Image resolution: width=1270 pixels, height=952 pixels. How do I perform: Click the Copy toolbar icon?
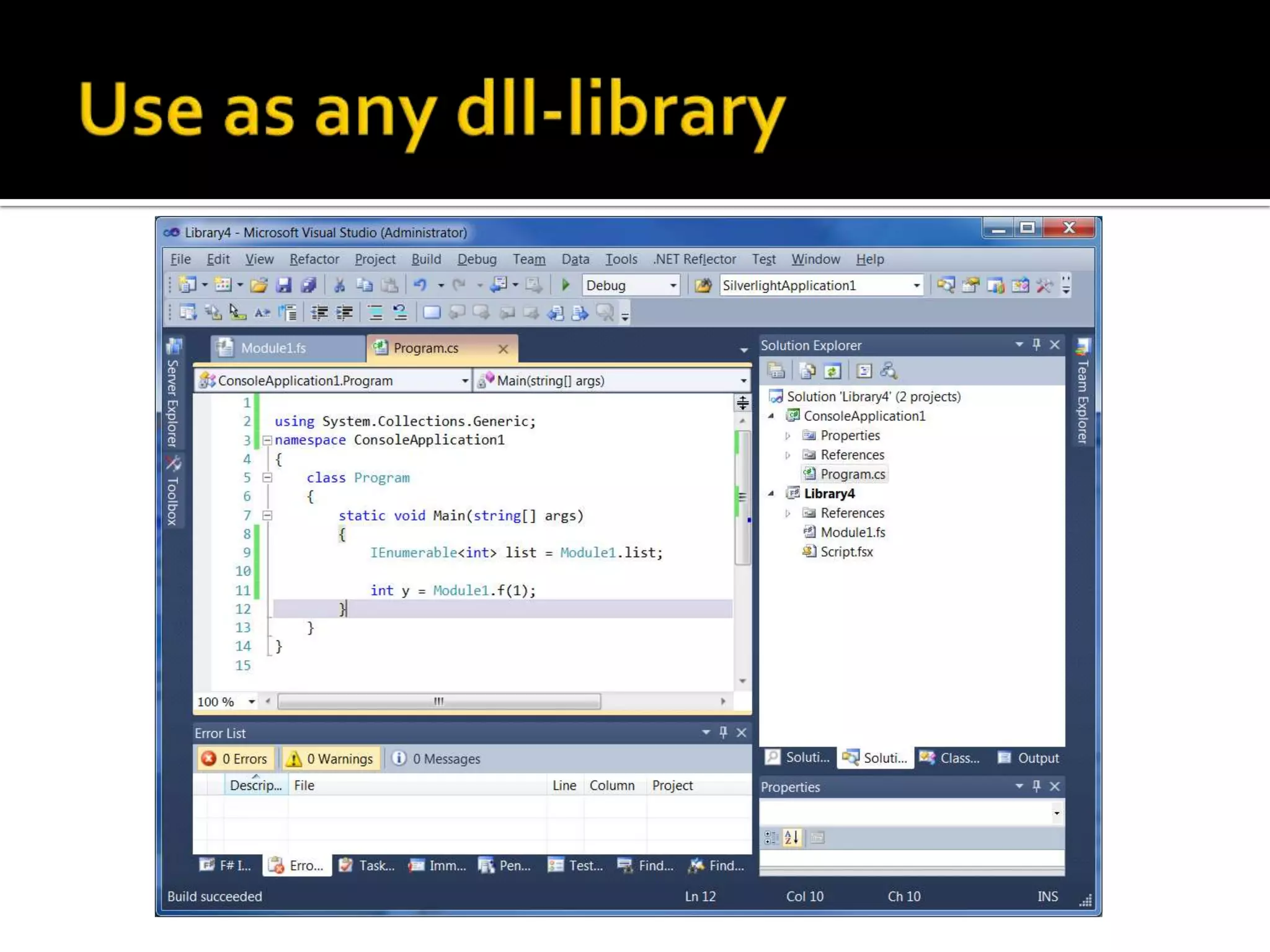(x=364, y=285)
